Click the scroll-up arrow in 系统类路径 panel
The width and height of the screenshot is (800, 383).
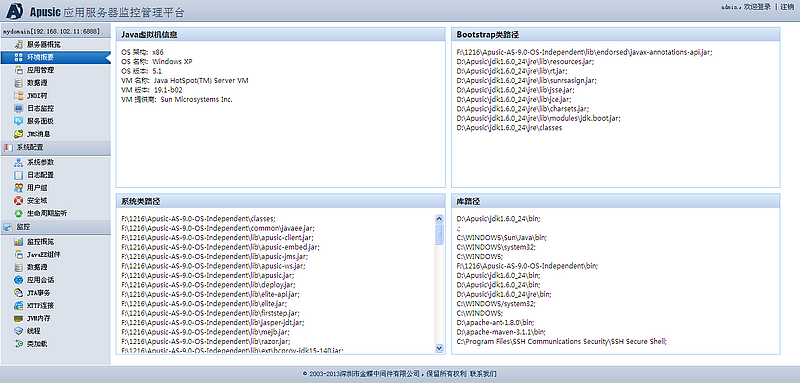[440, 218]
